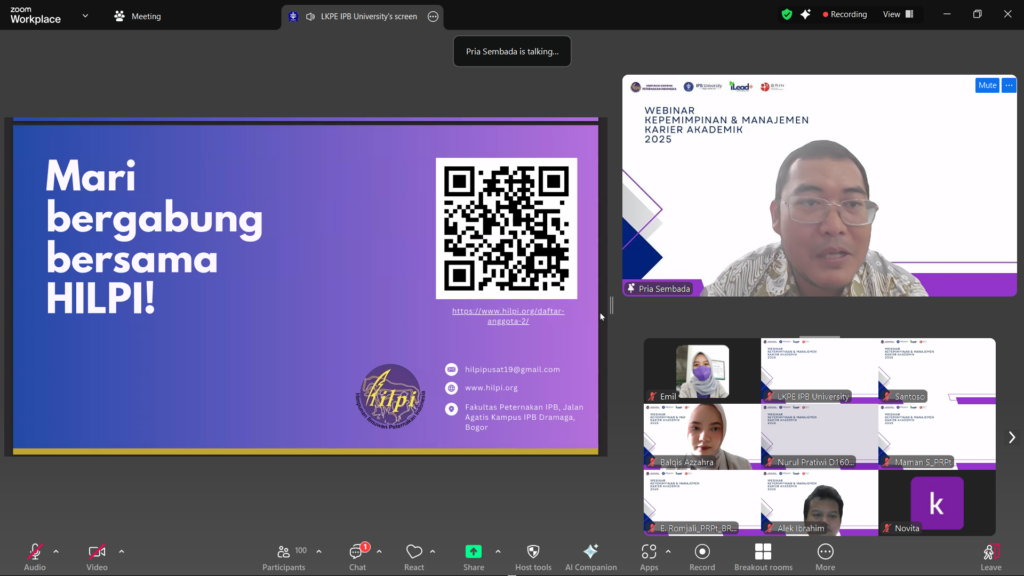Open Host tools

click(x=533, y=556)
